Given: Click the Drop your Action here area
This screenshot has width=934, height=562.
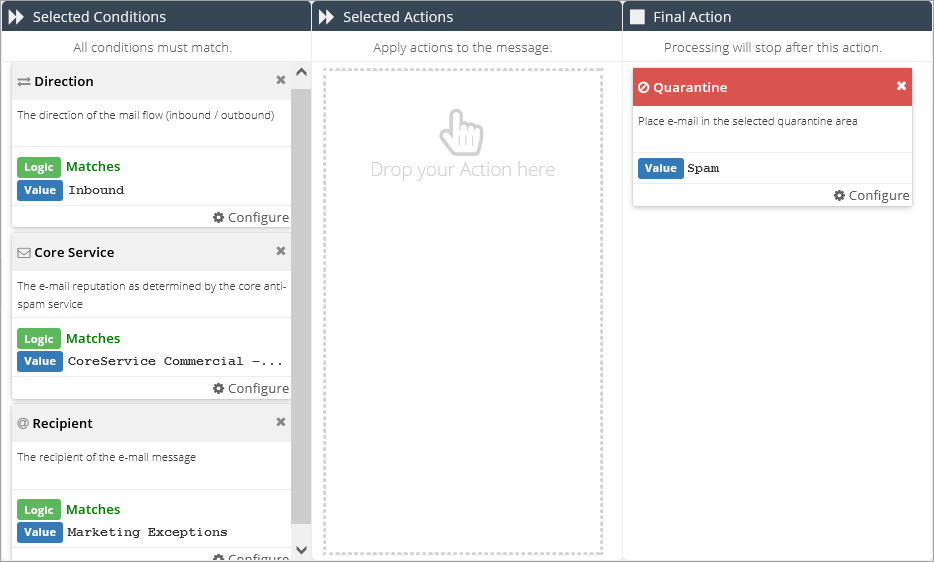Looking at the screenshot, I should (462, 169).
